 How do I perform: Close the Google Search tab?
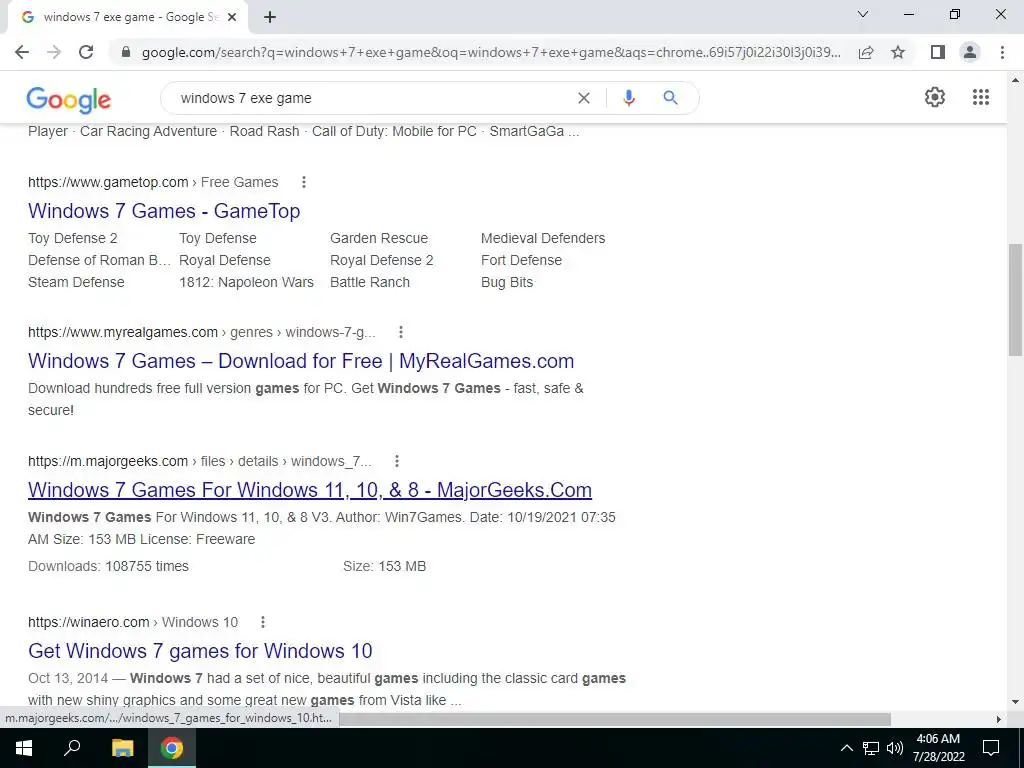click(x=231, y=18)
